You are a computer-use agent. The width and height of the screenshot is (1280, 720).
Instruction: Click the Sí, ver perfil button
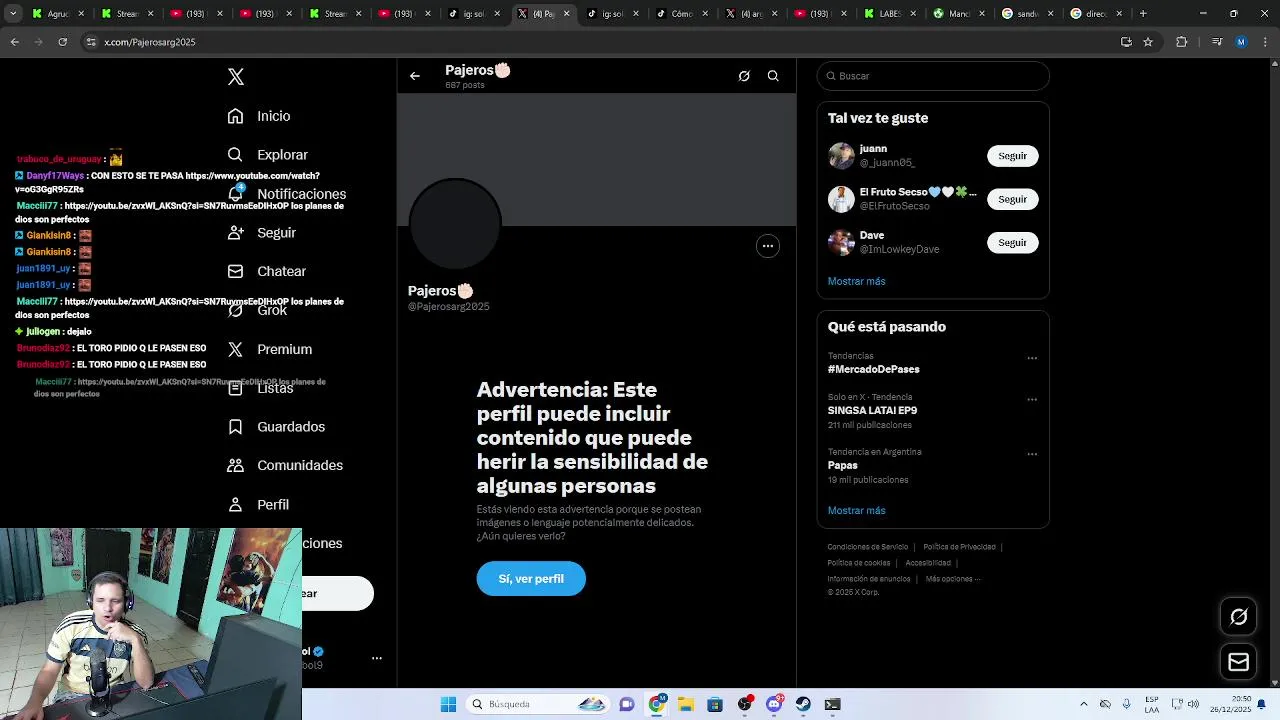[531, 579]
